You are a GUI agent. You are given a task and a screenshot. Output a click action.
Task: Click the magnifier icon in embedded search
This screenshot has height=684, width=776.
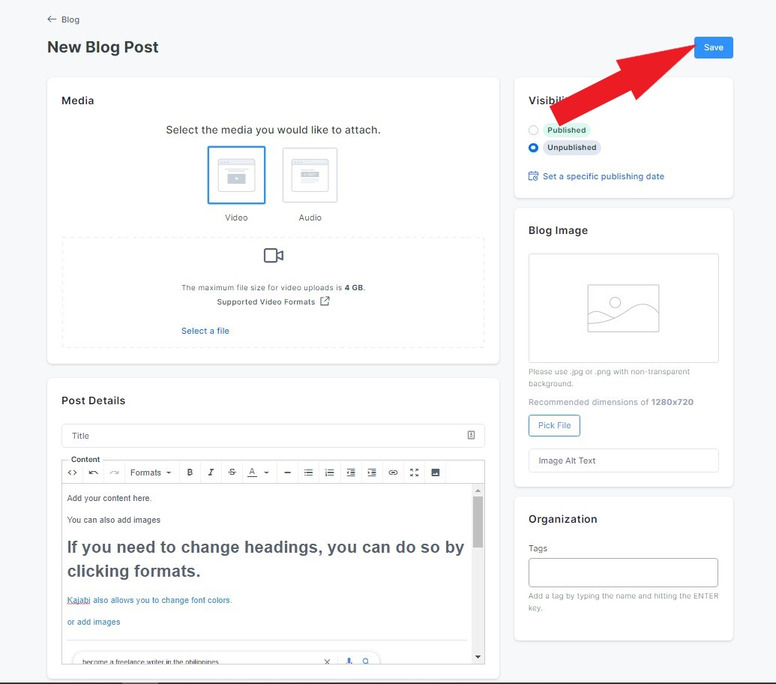tap(366, 661)
